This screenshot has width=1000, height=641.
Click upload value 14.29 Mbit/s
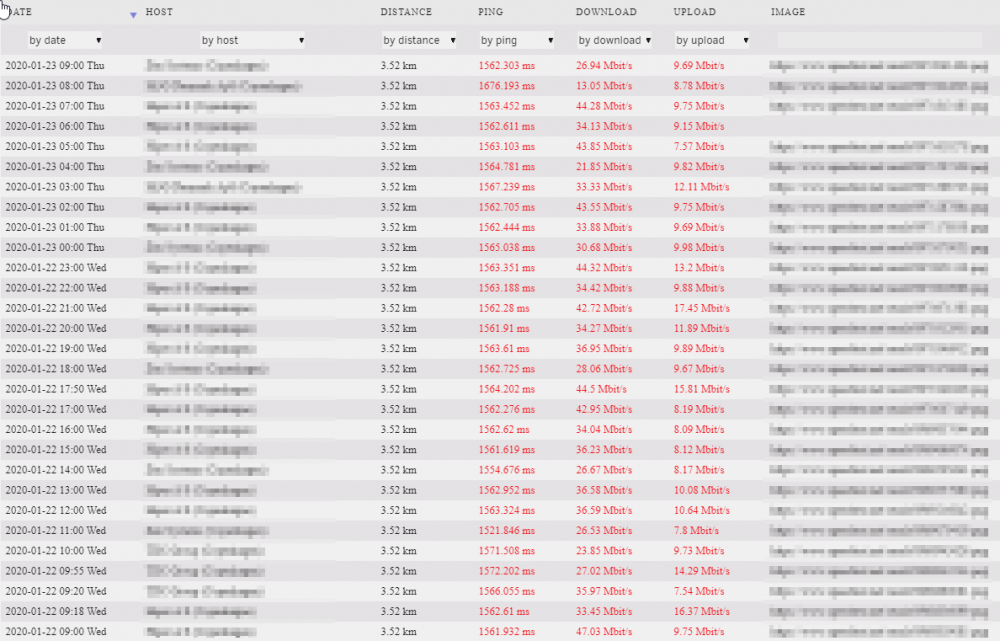pos(702,571)
